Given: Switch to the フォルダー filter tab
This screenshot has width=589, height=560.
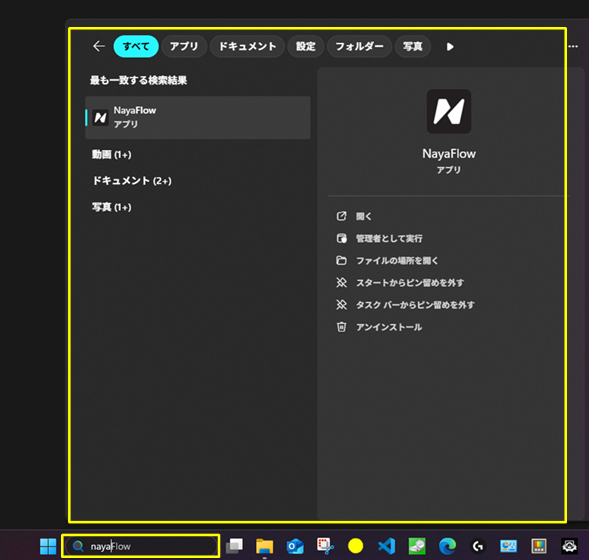Looking at the screenshot, I should (359, 47).
